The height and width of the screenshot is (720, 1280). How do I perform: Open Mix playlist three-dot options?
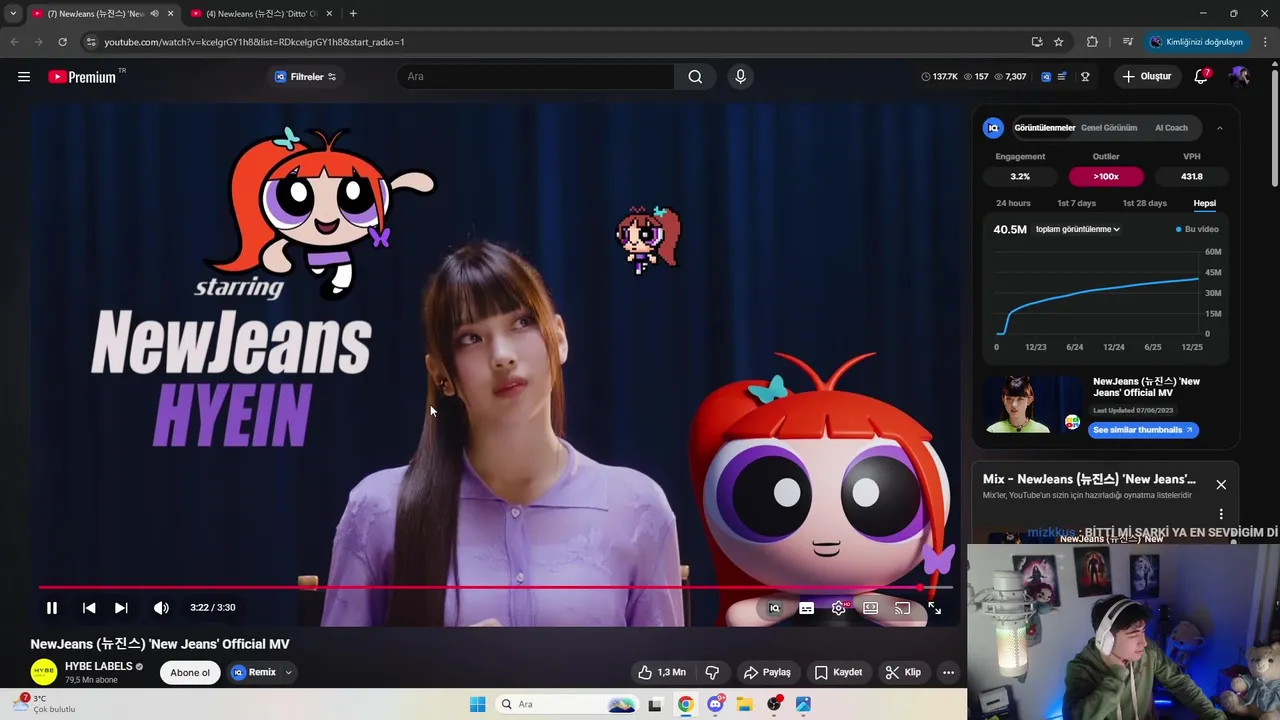[1221, 514]
